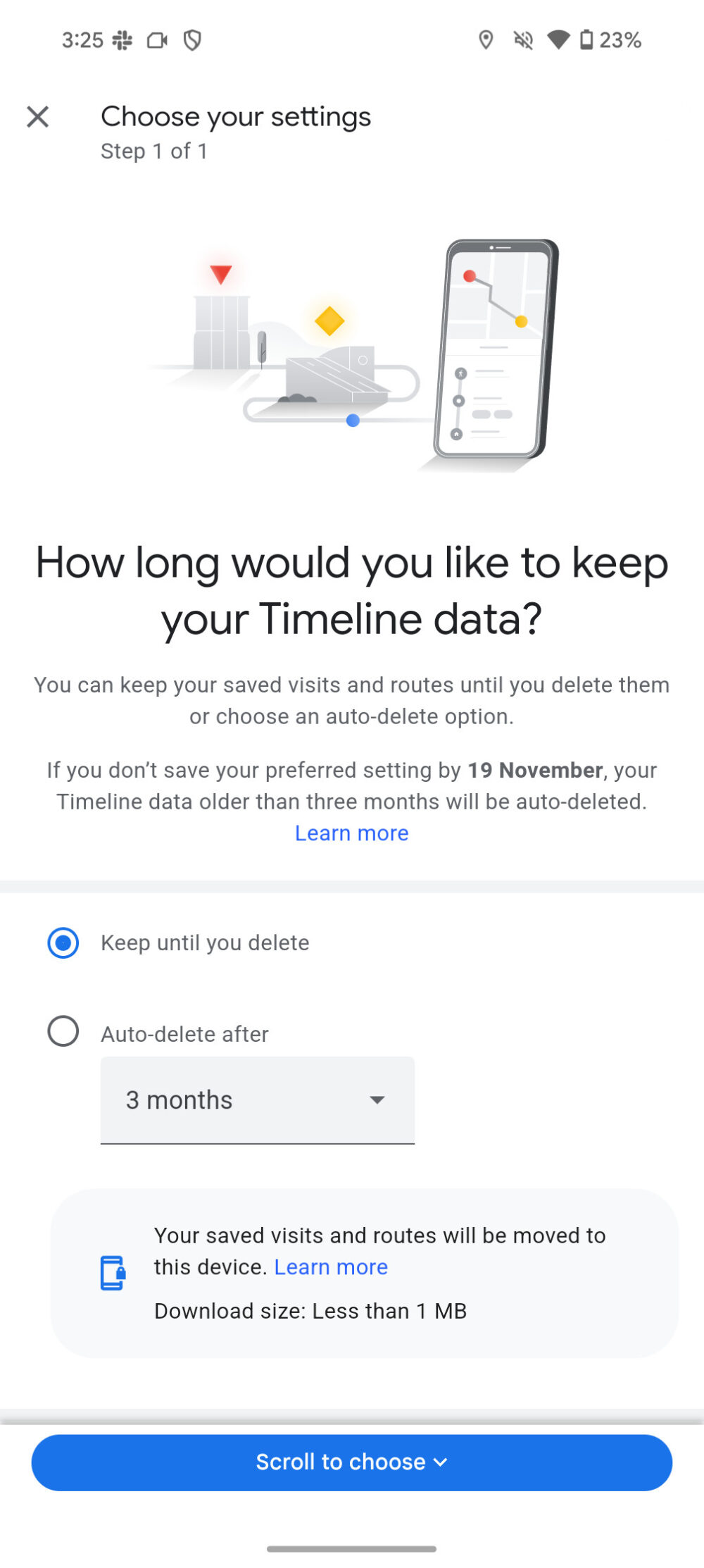
Task: Tap the dropdown arrow next to 3 months
Action: point(377,1099)
